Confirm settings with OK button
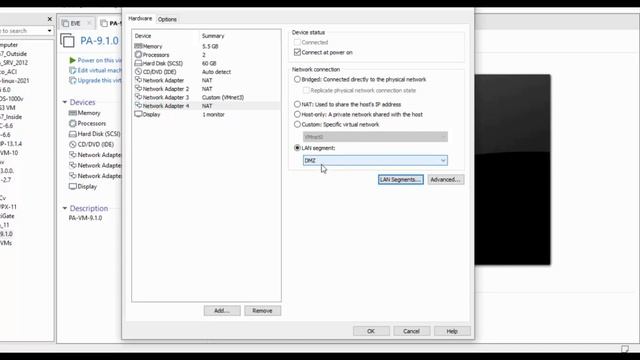Screen dimensions: 640x360 tap(371, 331)
